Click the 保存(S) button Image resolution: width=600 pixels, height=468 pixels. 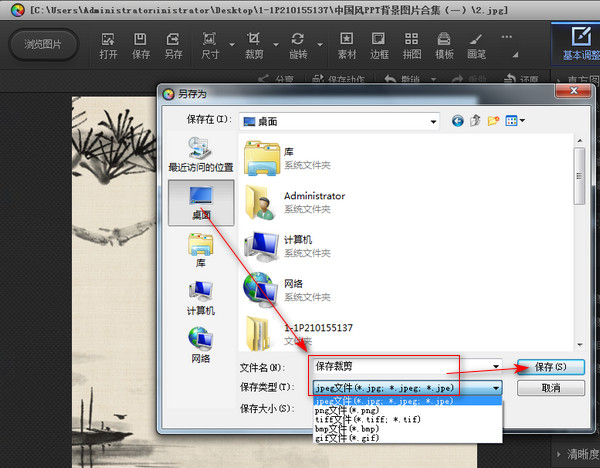551,367
